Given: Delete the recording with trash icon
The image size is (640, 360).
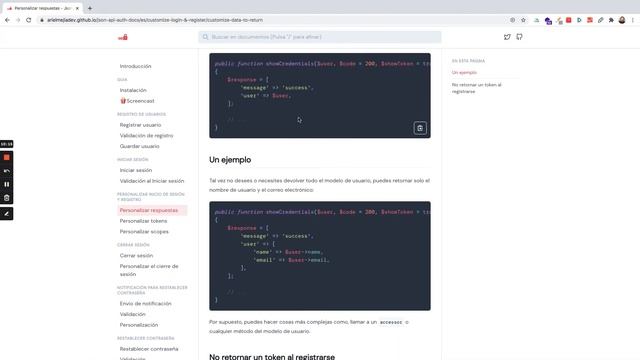Looking at the screenshot, I should coord(7,198).
